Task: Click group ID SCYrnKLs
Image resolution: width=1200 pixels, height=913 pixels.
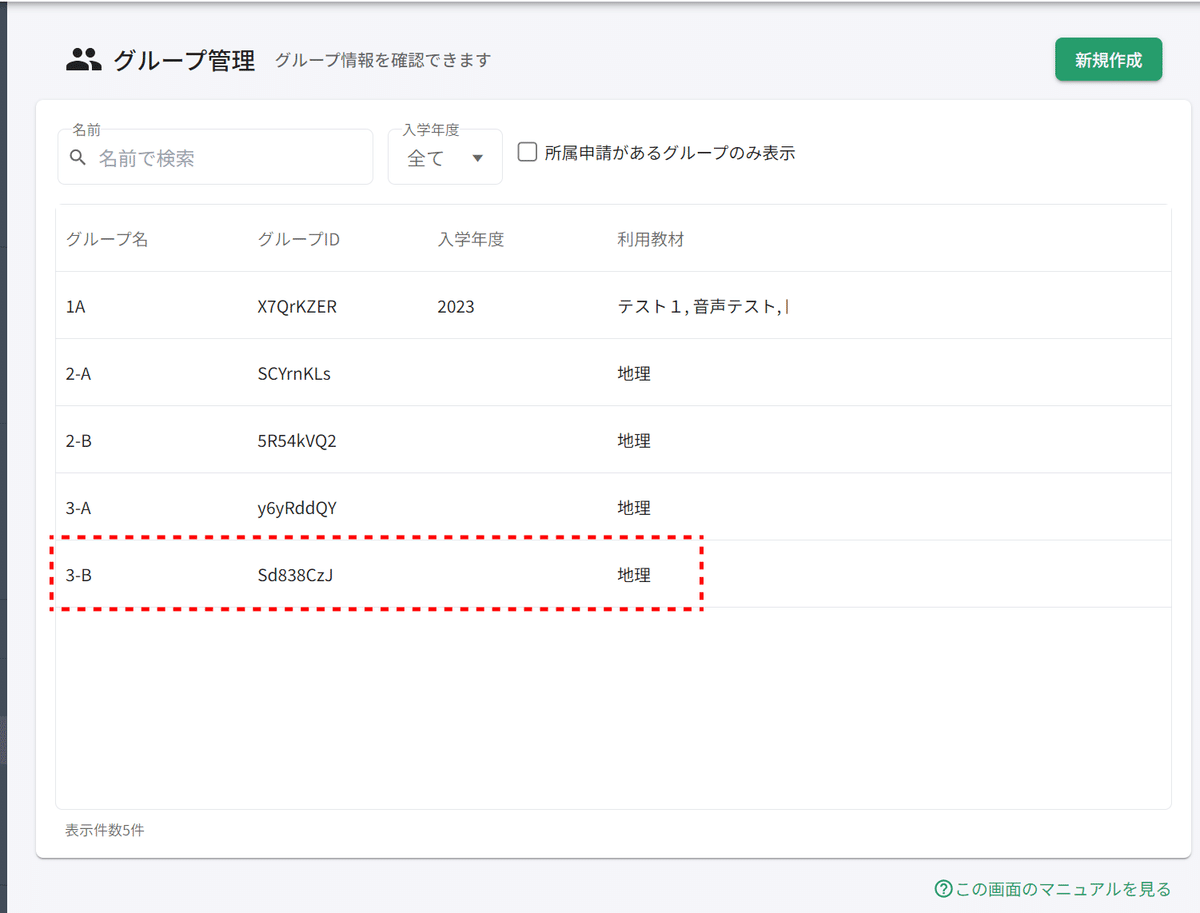Action: [x=294, y=374]
